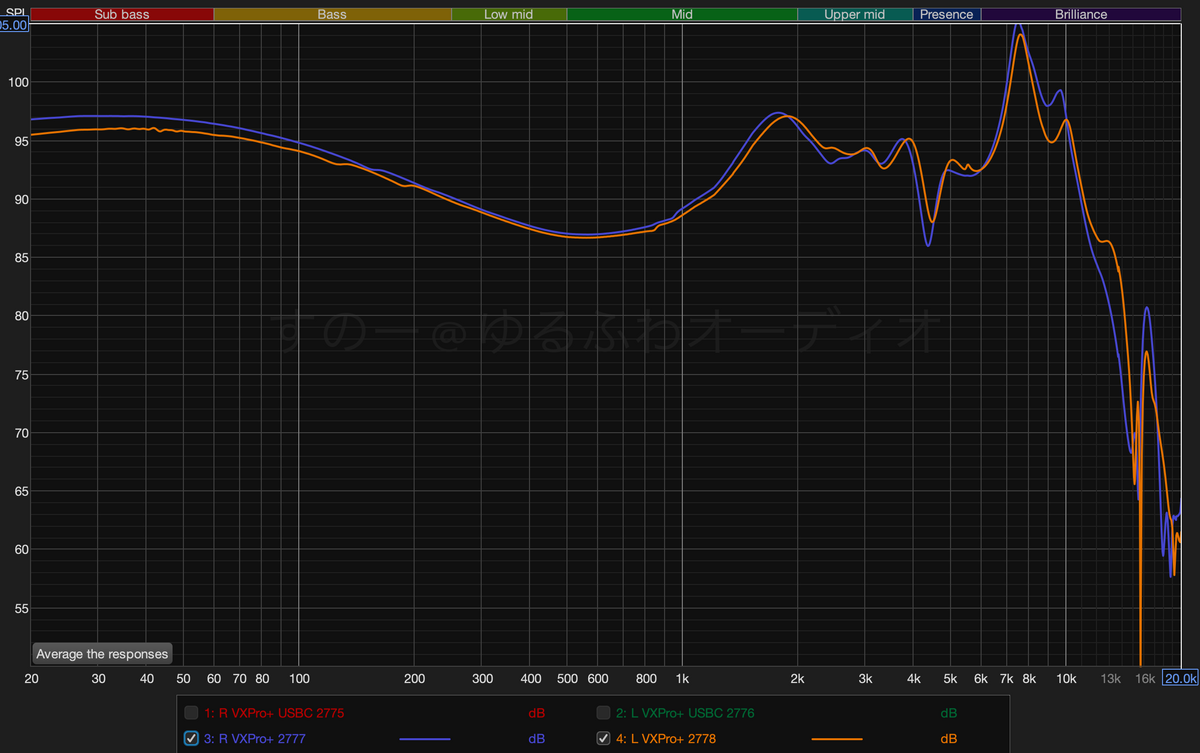The width and height of the screenshot is (1200, 753).
Task: Enable the 1: R VXPro+ USBC 2775 trace checkbox
Action: click(x=191, y=713)
